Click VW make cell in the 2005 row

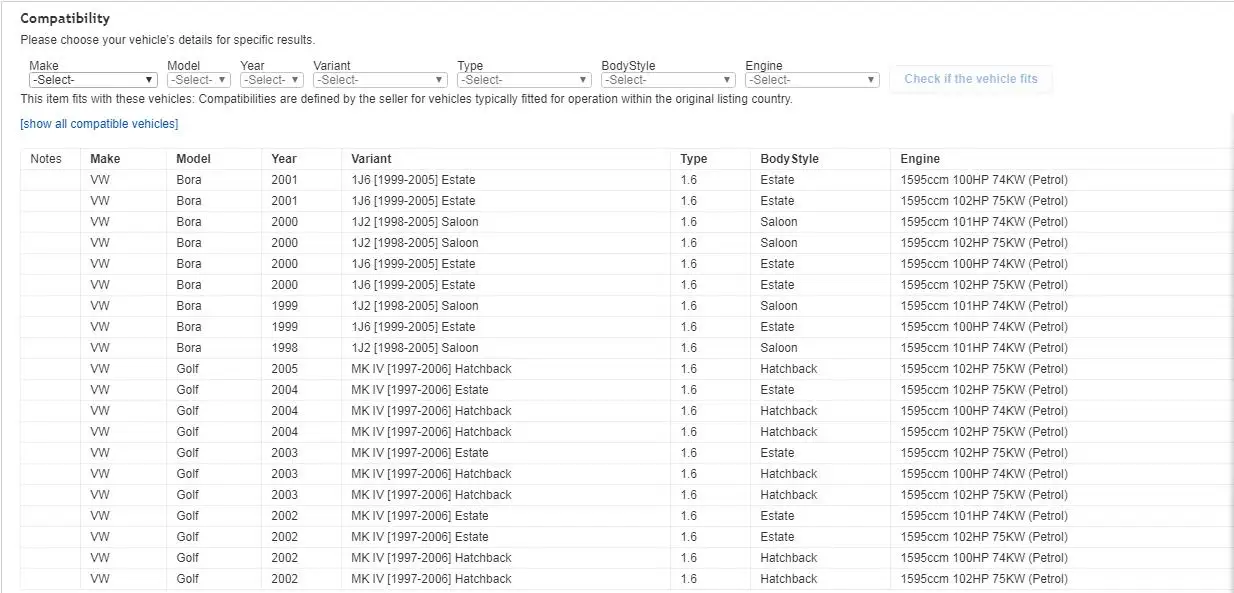pos(125,369)
